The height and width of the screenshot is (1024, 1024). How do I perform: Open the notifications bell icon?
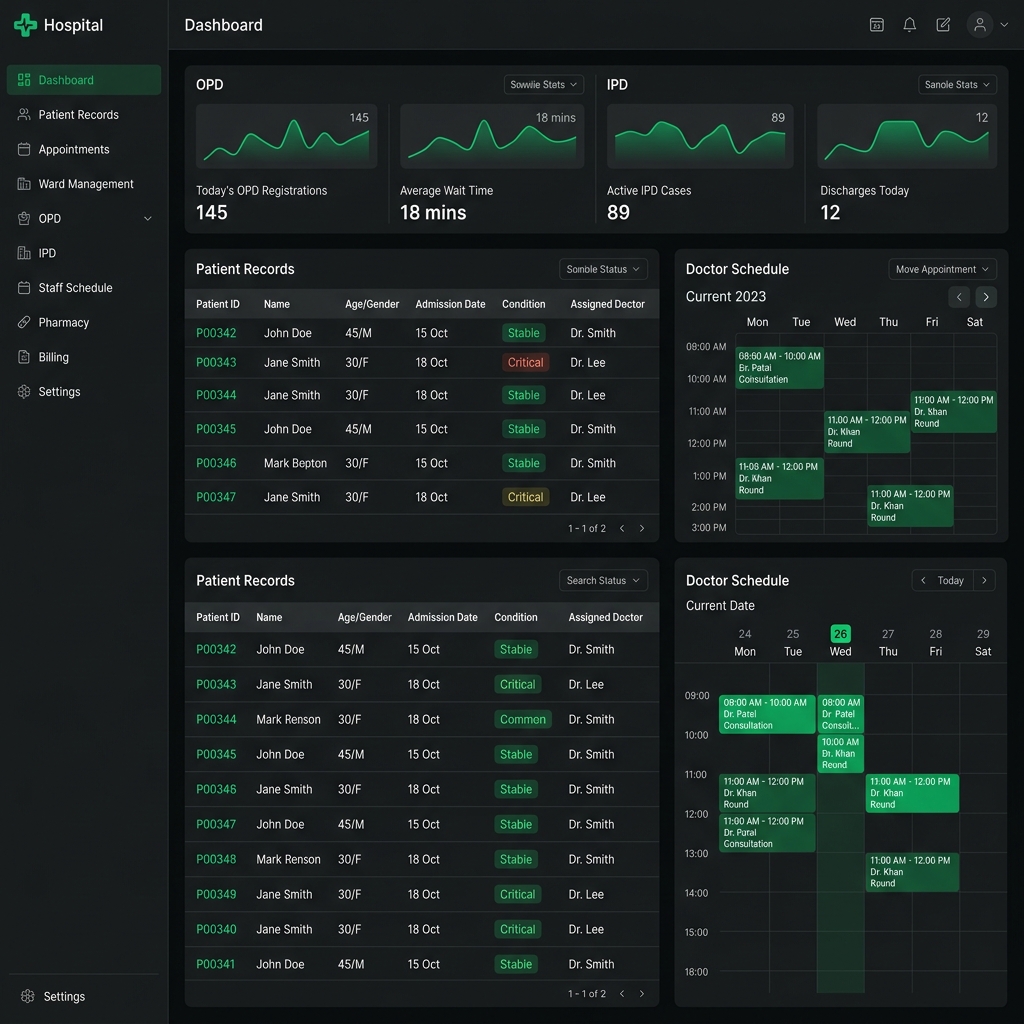[x=909, y=25]
